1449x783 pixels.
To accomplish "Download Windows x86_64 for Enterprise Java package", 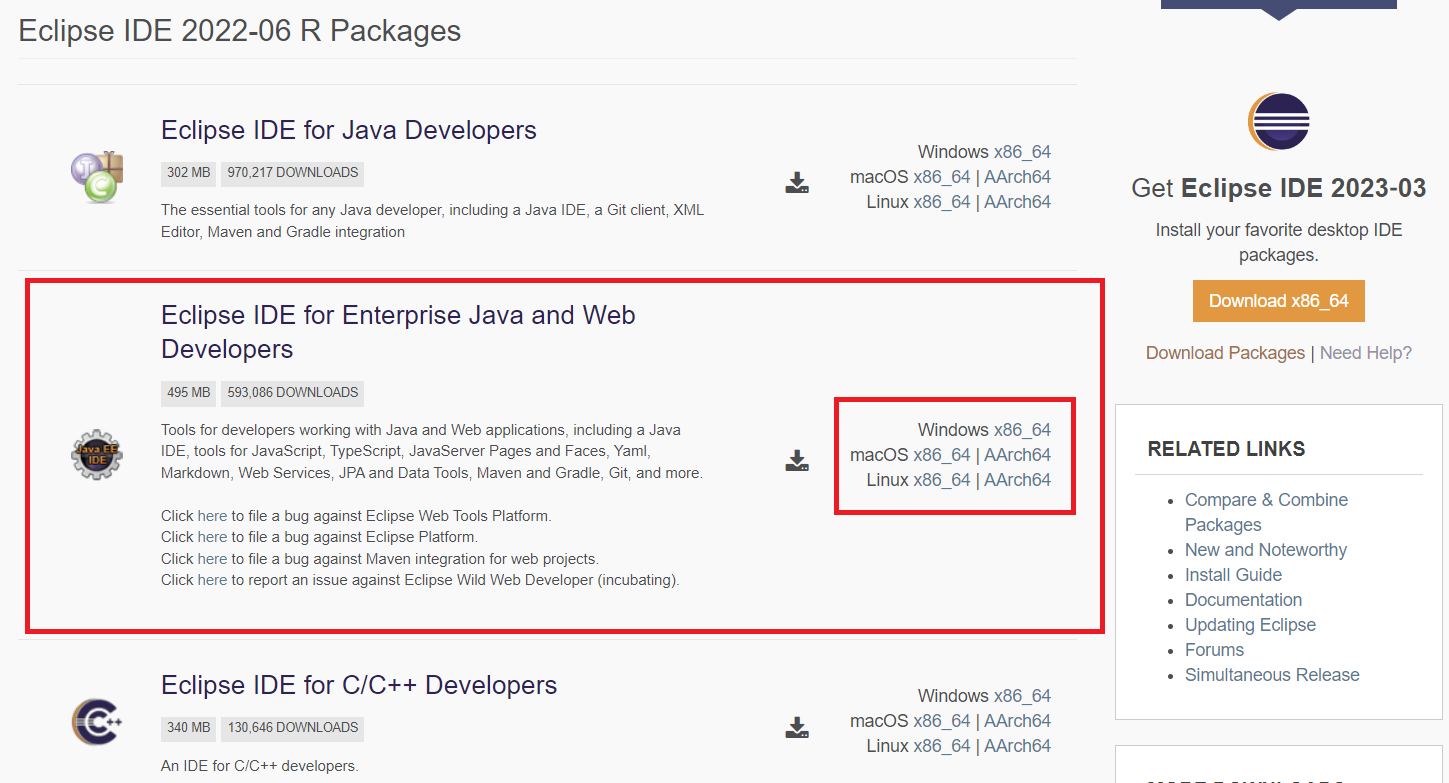I will (x=1022, y=430).
